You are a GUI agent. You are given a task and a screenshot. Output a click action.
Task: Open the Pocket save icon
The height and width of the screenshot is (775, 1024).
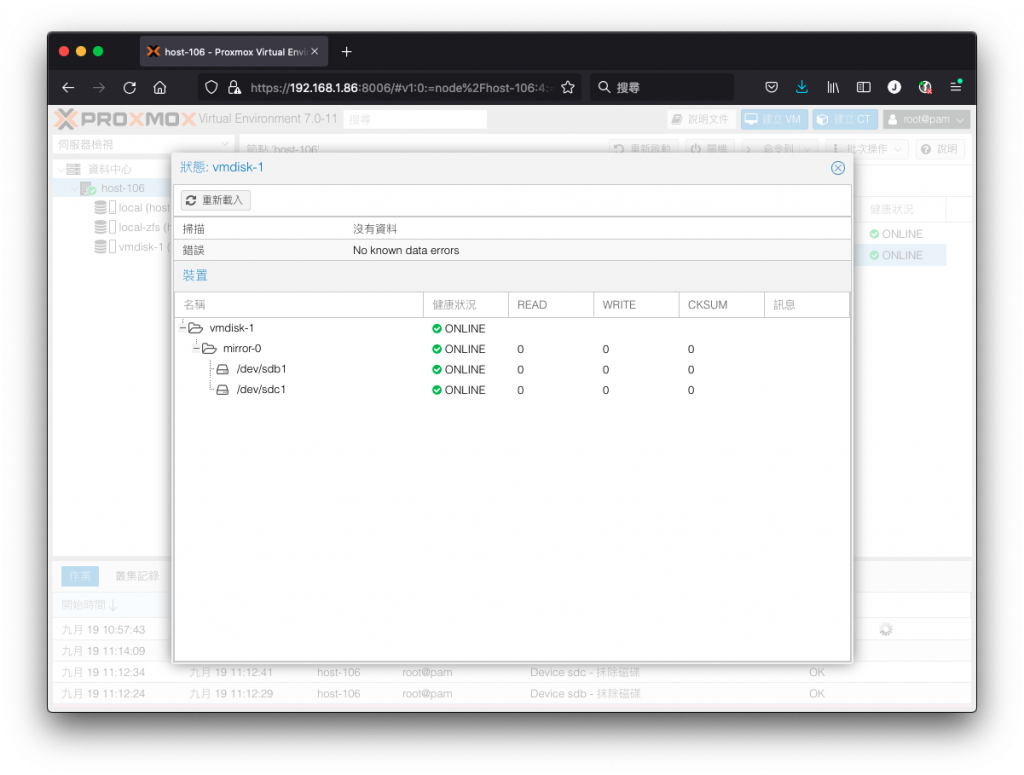pyautogui.click(x=771, y=87)
